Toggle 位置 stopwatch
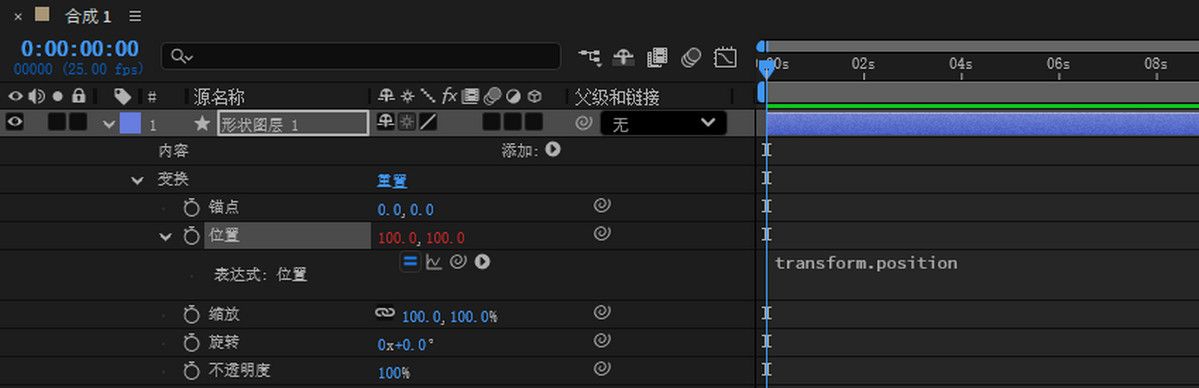 pyautogui.click(x=190, y=236)
